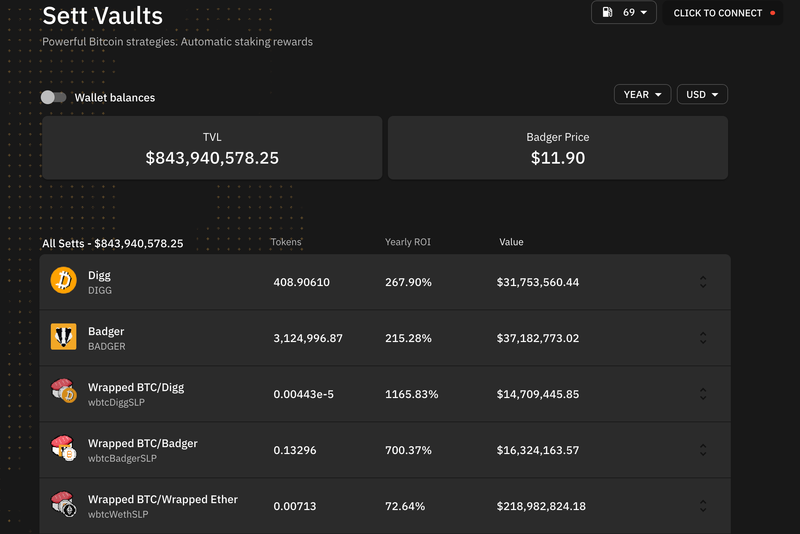Click the Yearly ROI column header
800x534 pixels.
pos(408,242)
